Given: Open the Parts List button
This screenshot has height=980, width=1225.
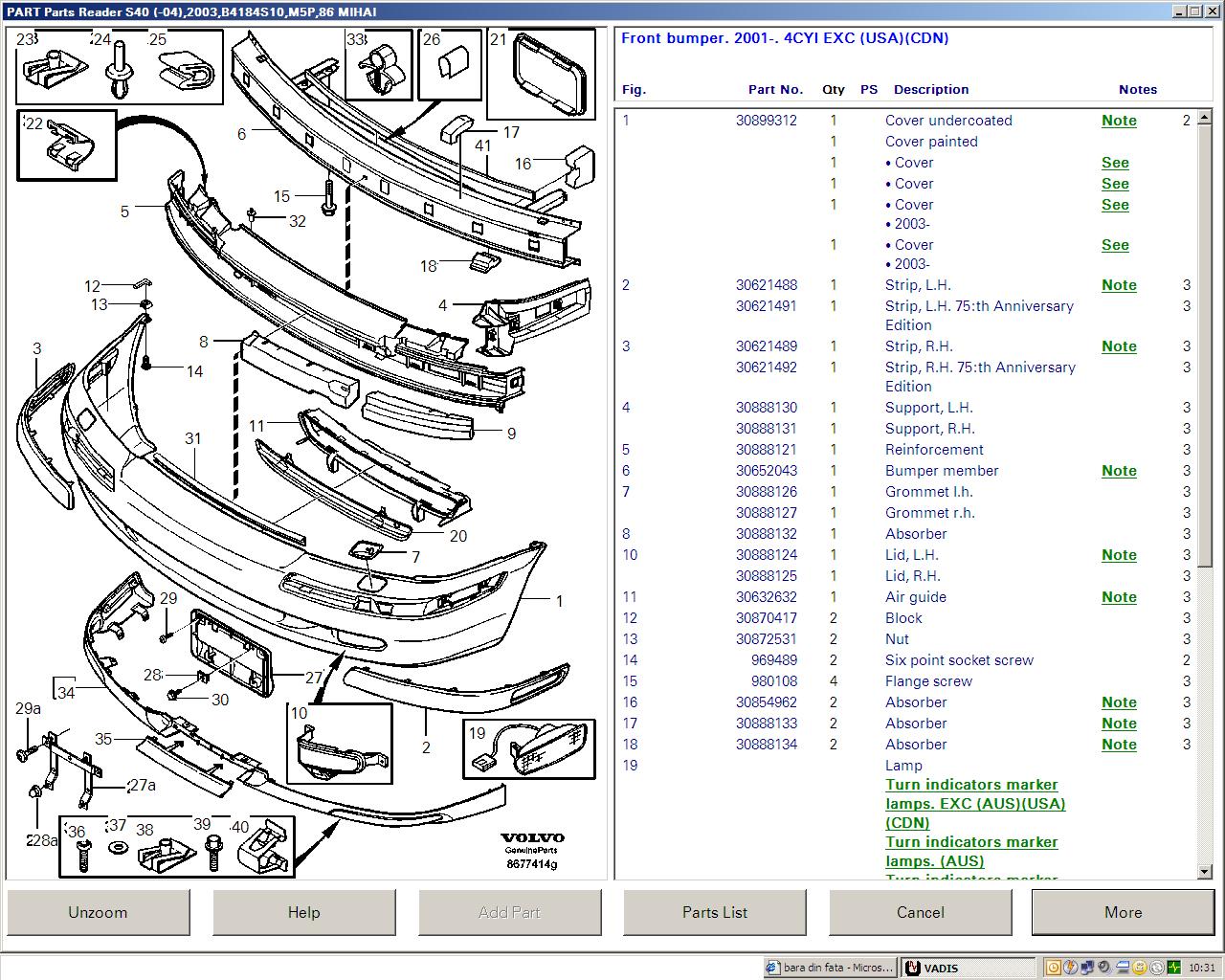Looking at the screenshot, I should (x=715, y=912).
